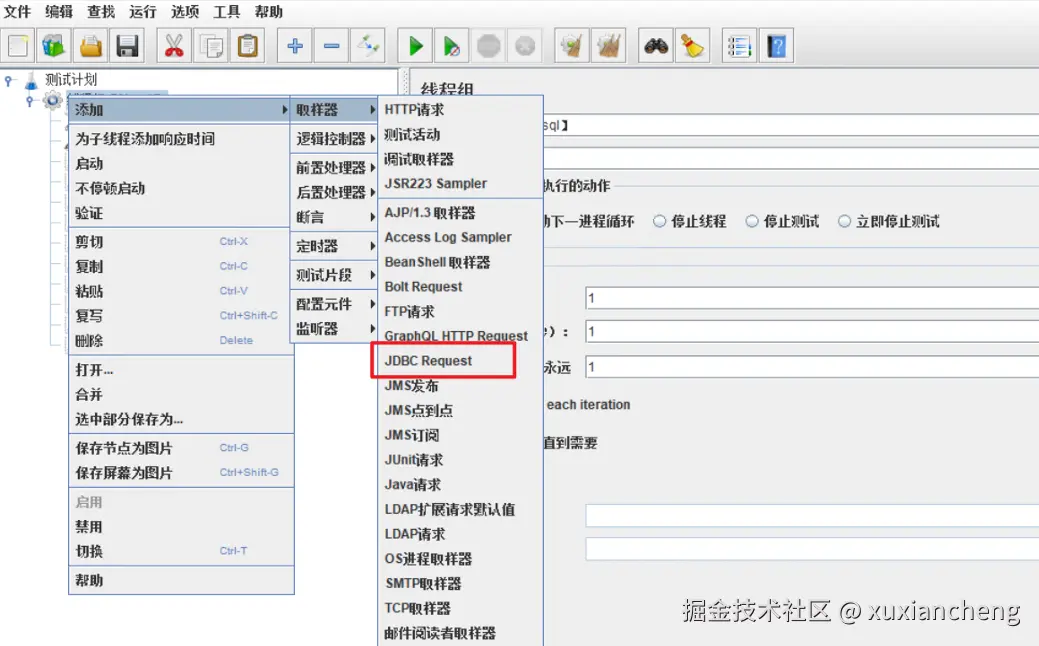The image size is (1039, 646).
Task: Expand the 定时器 submenu
Action: [334, 246]
